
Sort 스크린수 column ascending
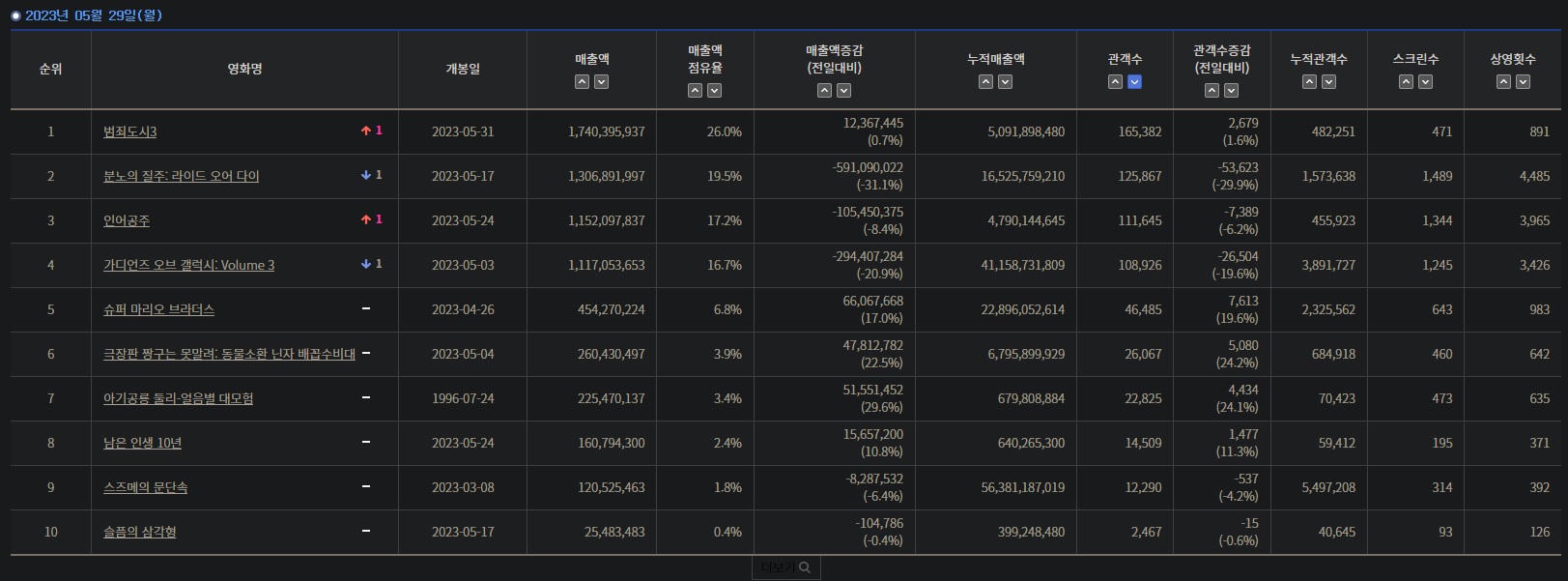point(1406,82)
